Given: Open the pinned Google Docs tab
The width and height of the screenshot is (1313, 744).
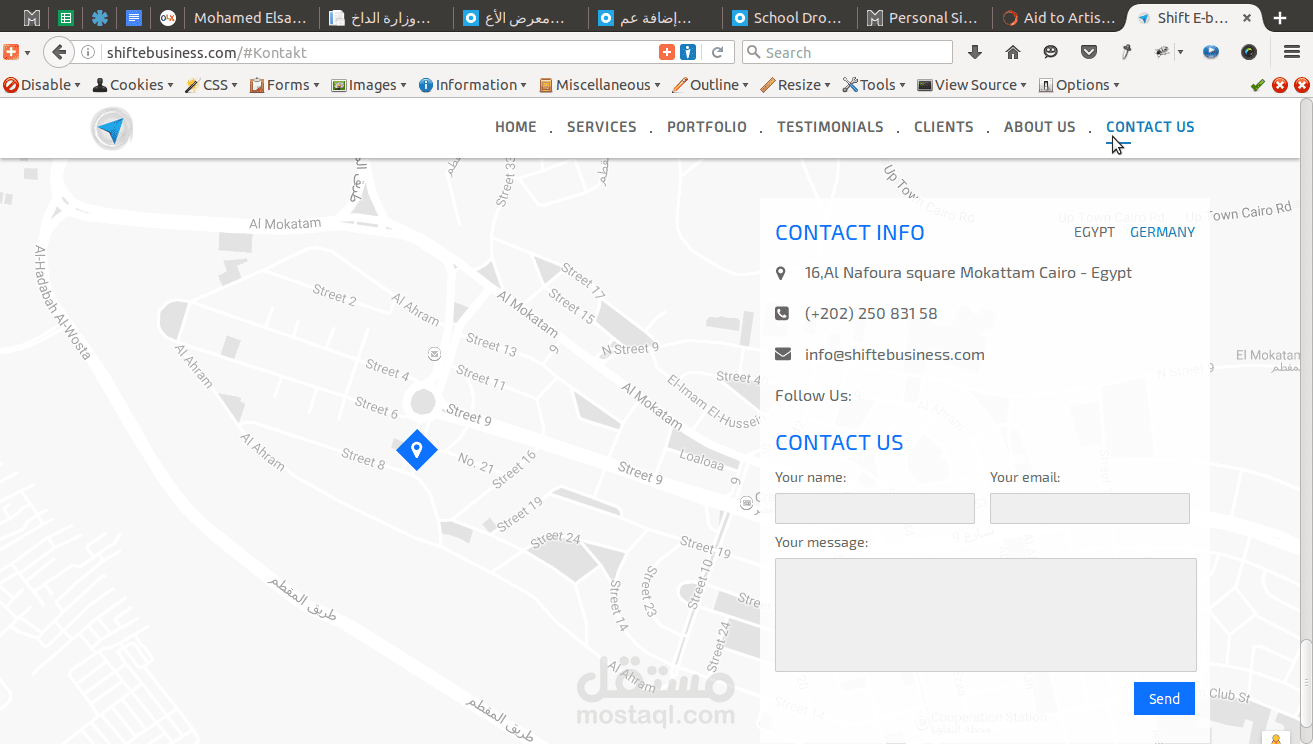Looking at the screenshot, I should (x=134, y=17).
